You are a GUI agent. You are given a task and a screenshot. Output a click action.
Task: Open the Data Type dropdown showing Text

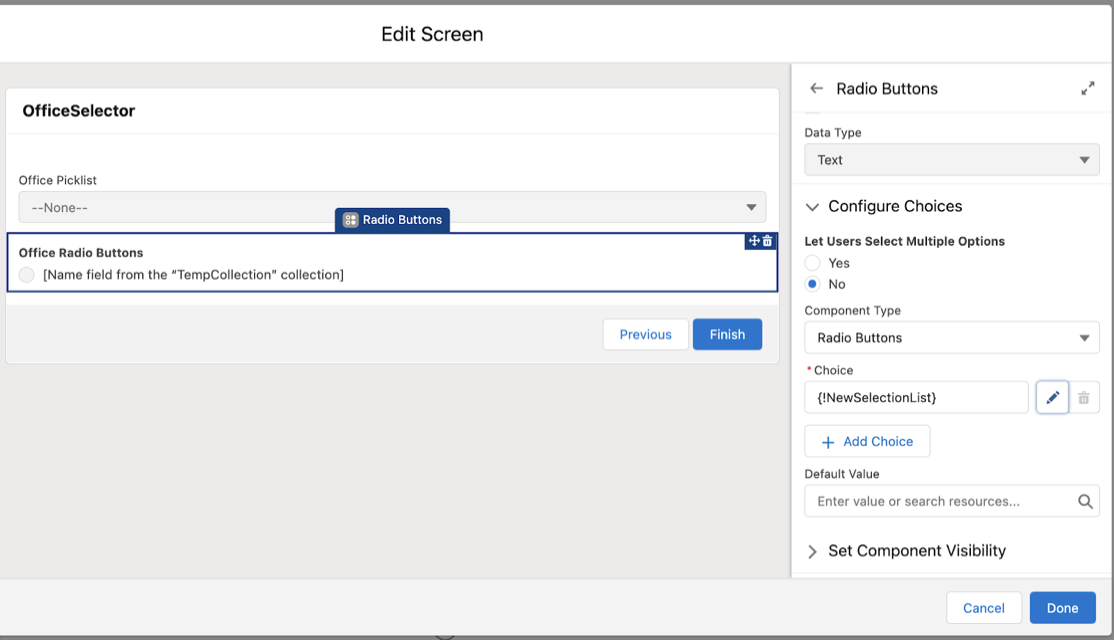point(951,159)
